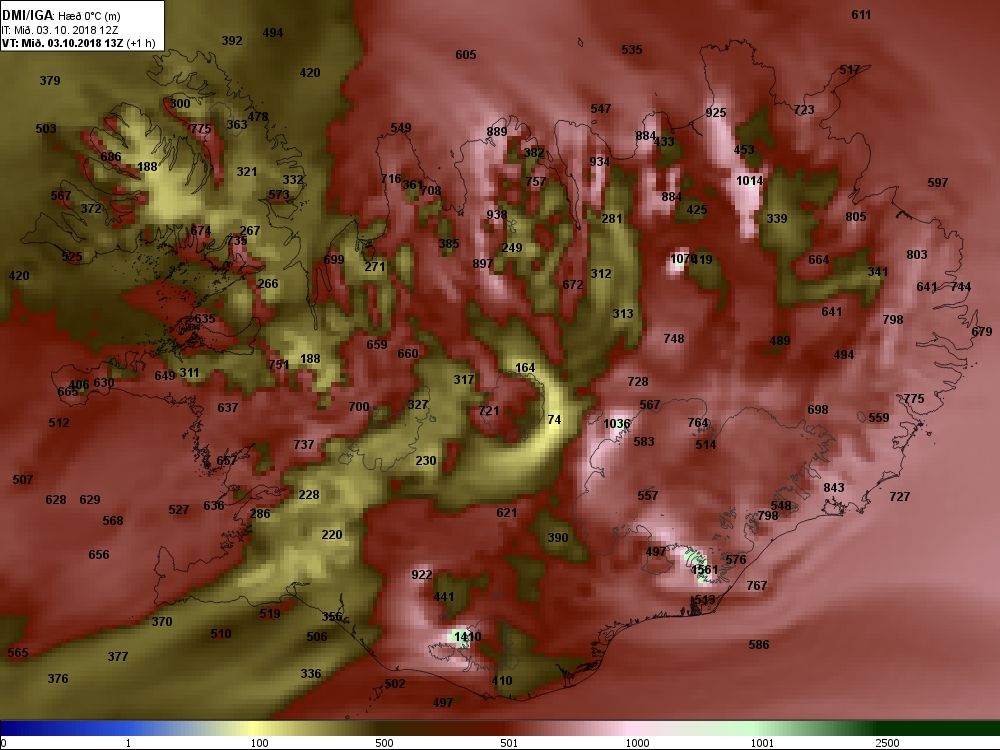Click the map value 517
Image resolution: width=1000 pixels, height=750 pixels.
coord(849,70)
